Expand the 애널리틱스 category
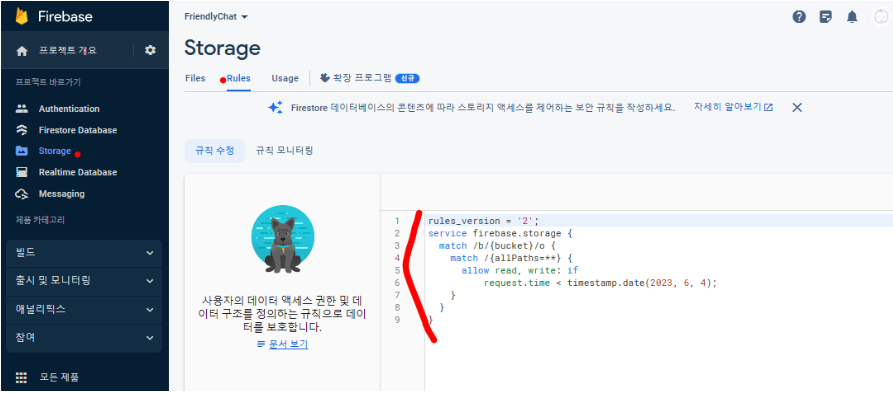 click(x=84, y=309)
